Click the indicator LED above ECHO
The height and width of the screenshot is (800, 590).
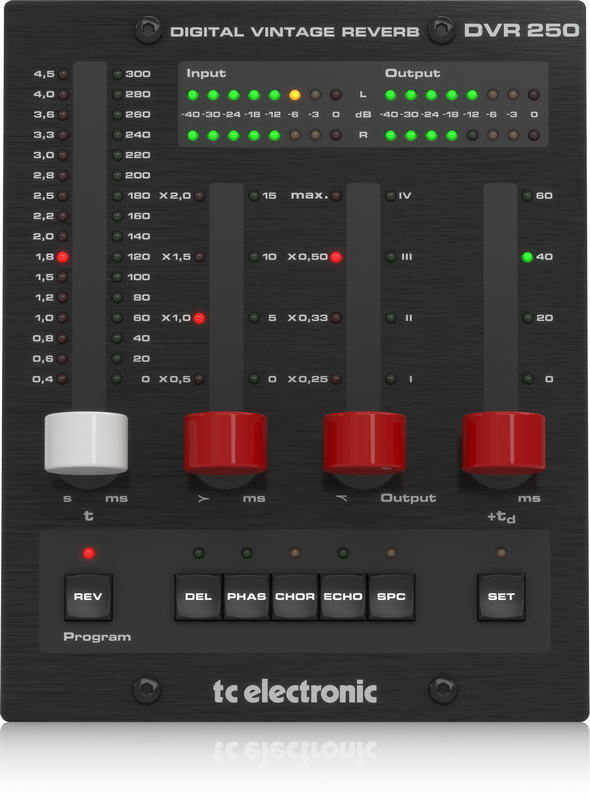pos(343,553)
